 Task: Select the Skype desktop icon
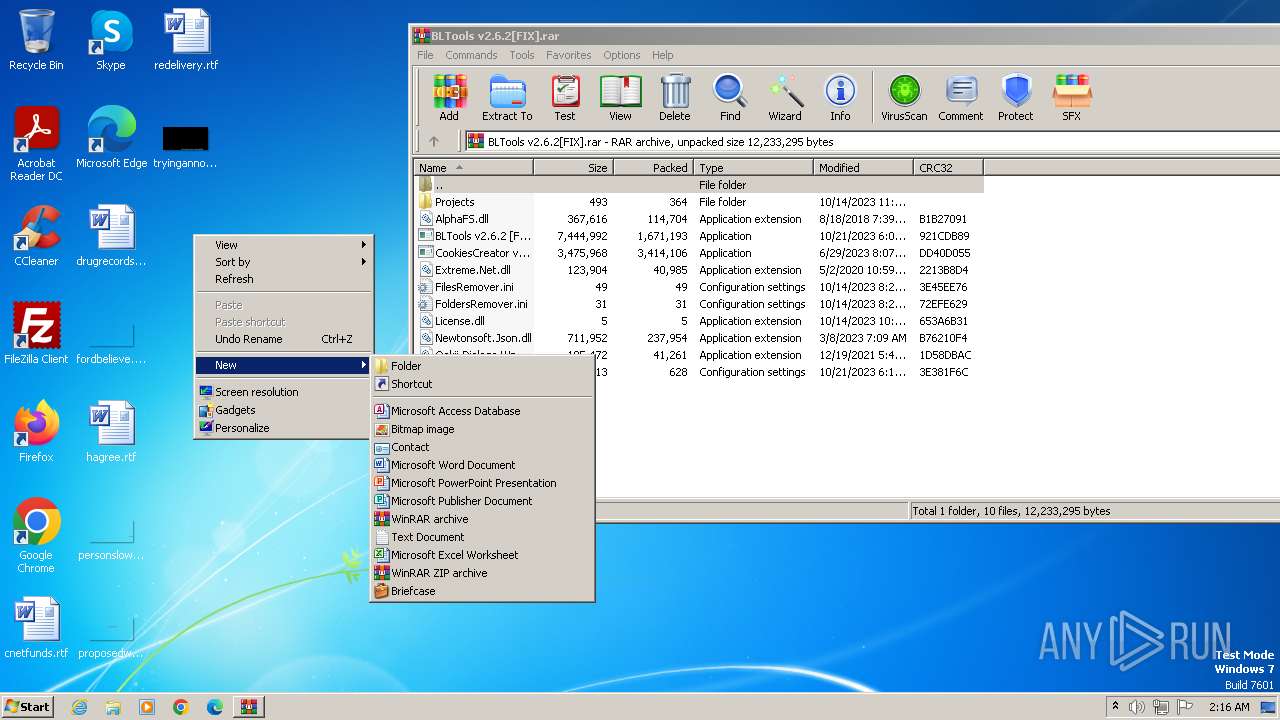[x=110, y=40]
